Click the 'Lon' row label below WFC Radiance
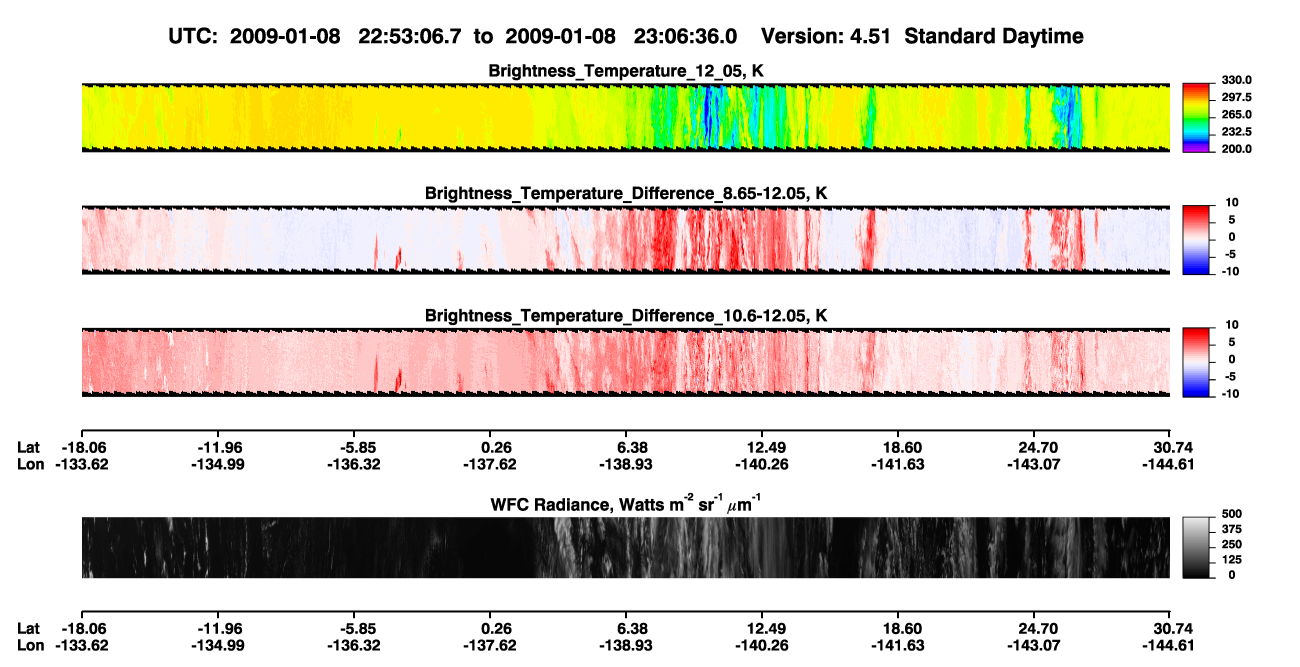This screenshot has height=667, width=1300. point(31,645)
